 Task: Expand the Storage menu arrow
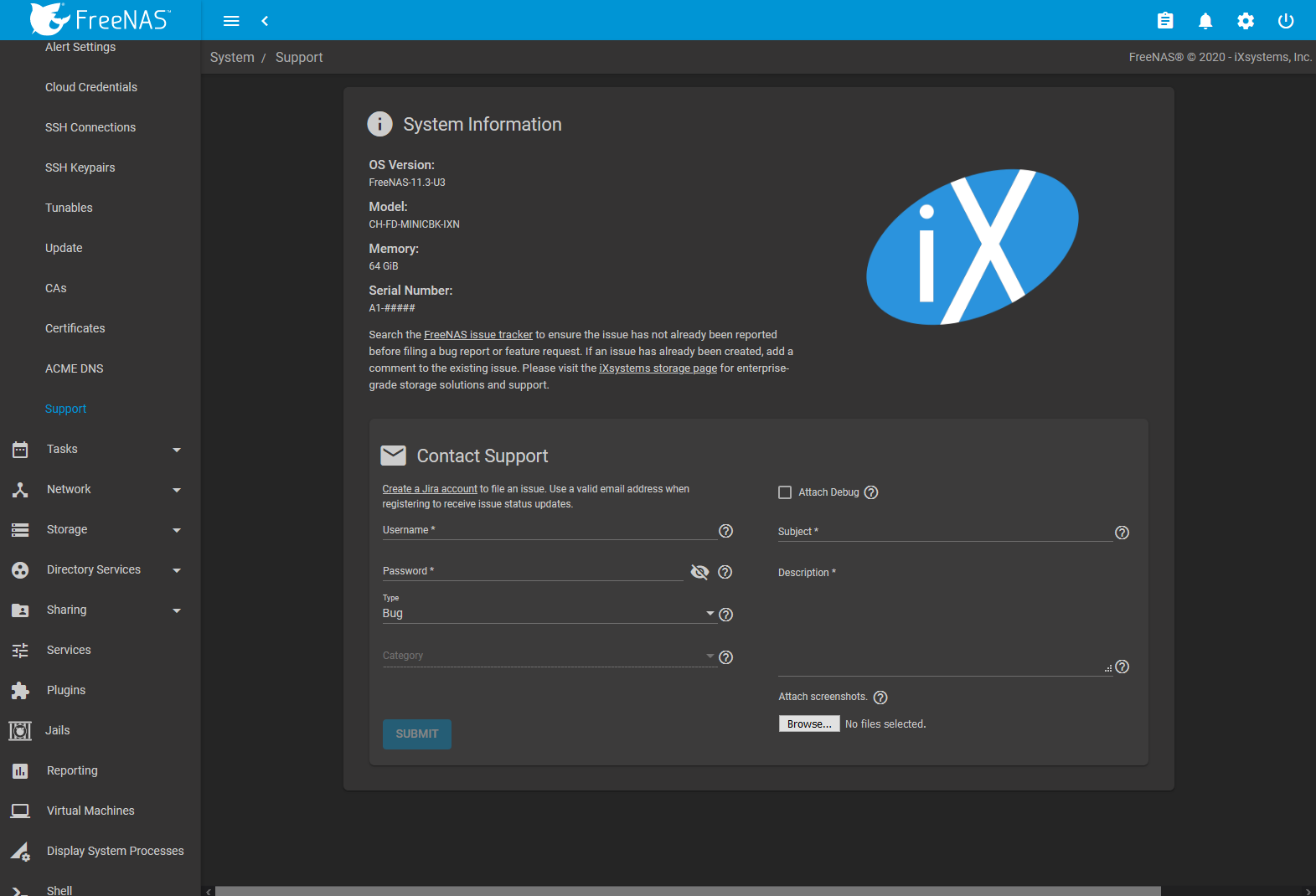[177, 530]
